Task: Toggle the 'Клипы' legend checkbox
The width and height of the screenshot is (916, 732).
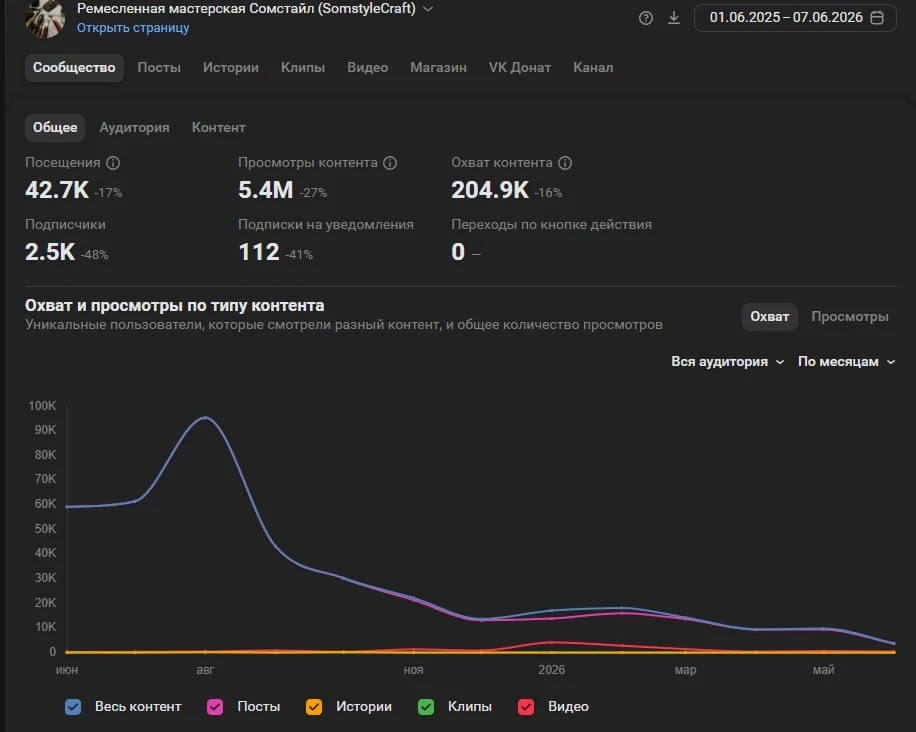Action: click(x=426, y=707)
